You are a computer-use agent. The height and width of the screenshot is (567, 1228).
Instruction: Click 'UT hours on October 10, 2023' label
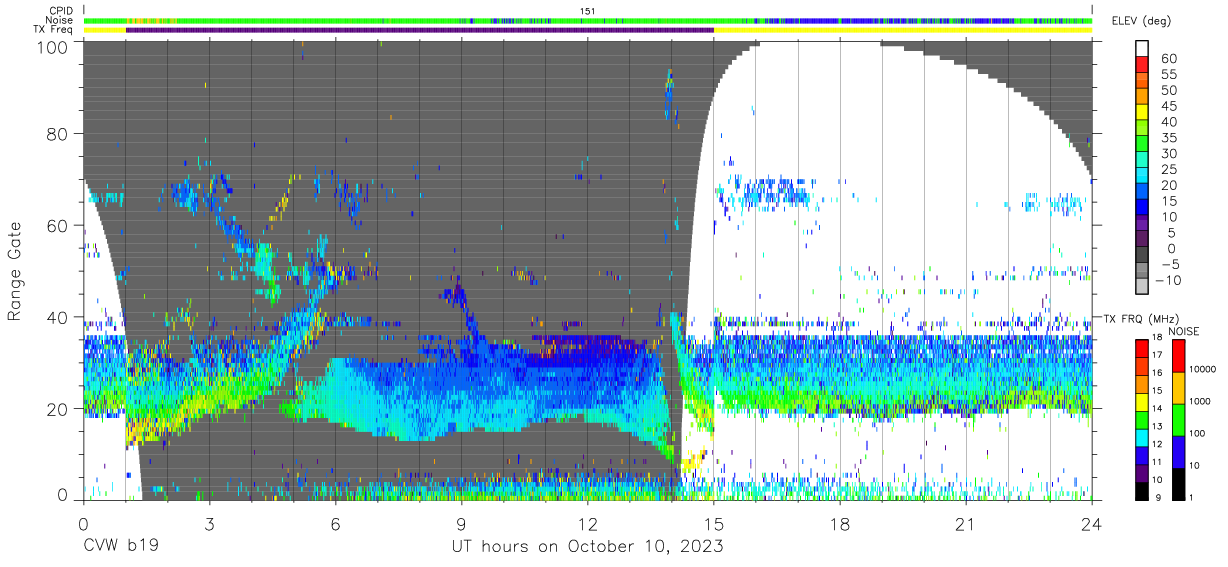tap(588, 547)
